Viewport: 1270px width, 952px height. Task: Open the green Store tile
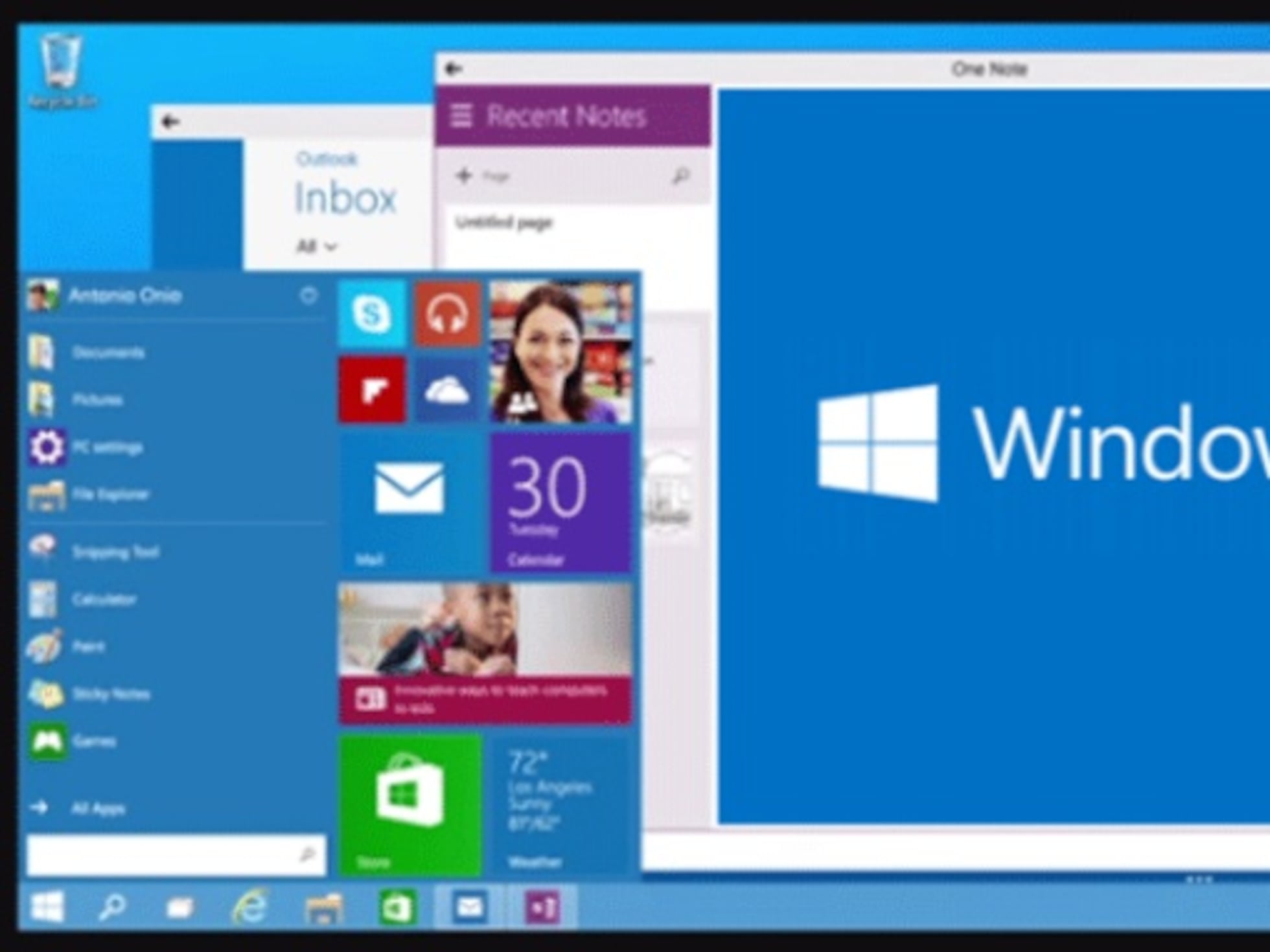point(410,804)
